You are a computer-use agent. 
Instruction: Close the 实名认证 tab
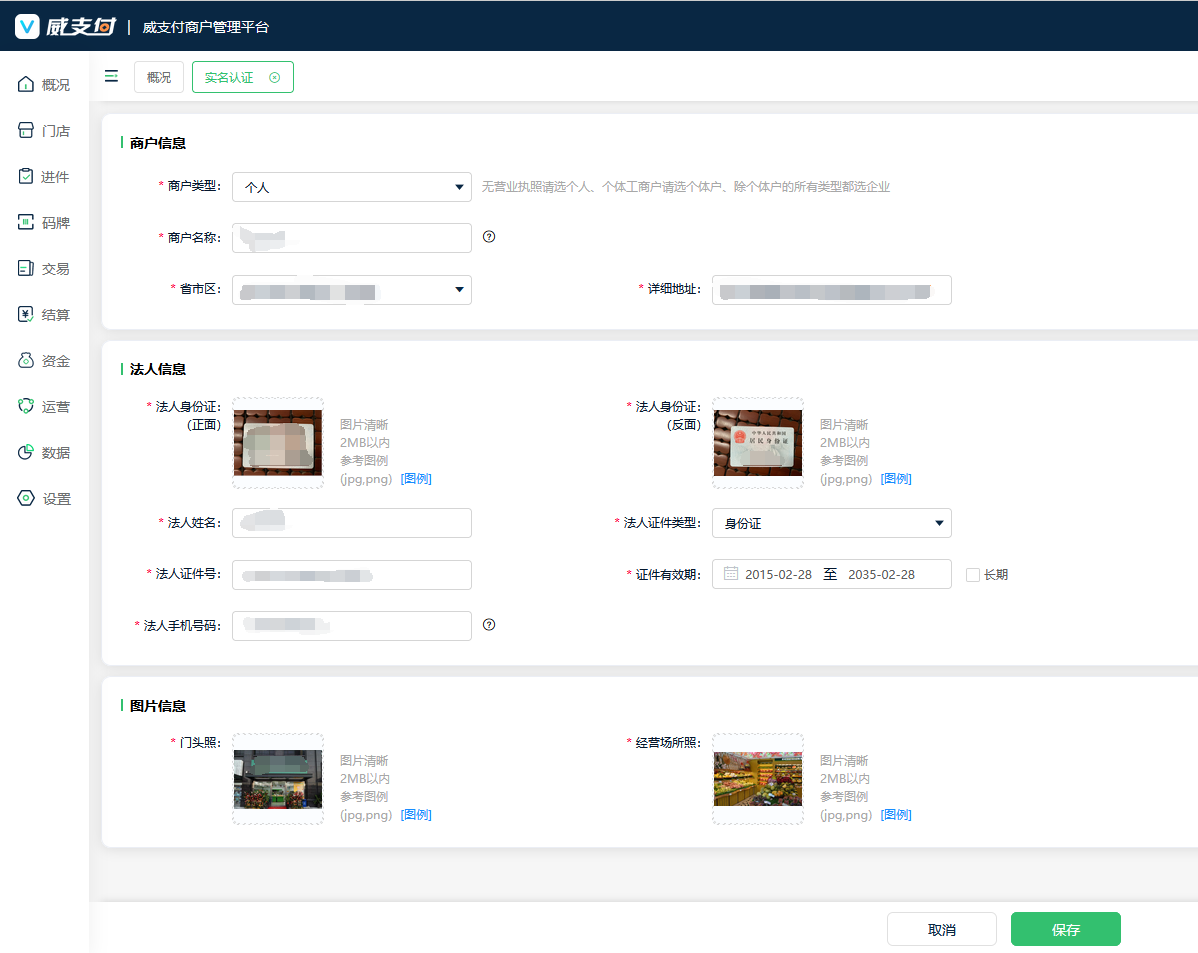[x=275, y=77]
